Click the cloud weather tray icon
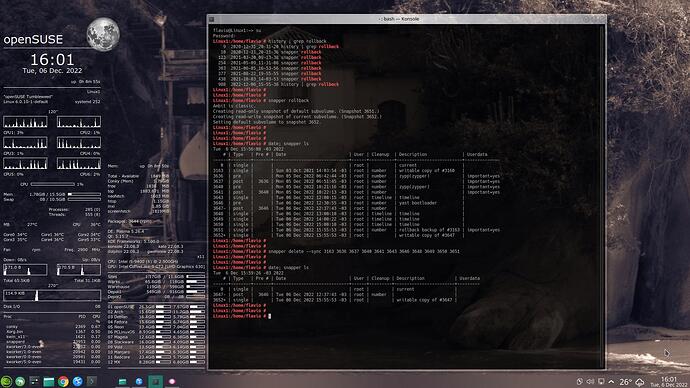 (639, 382)
